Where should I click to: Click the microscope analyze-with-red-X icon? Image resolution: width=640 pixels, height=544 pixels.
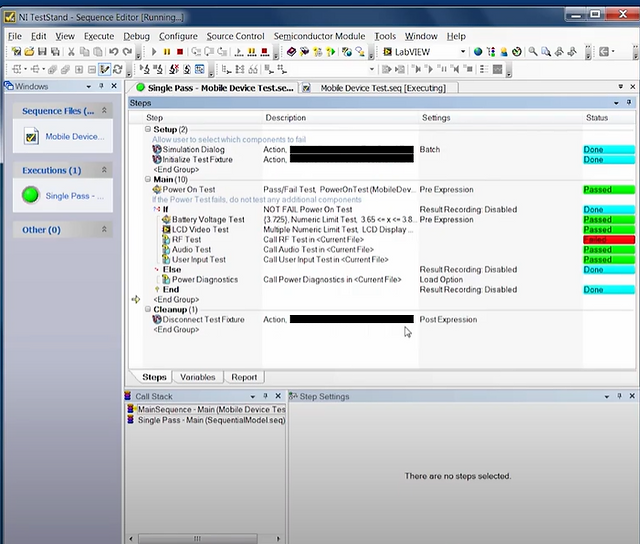coord(174,69)
